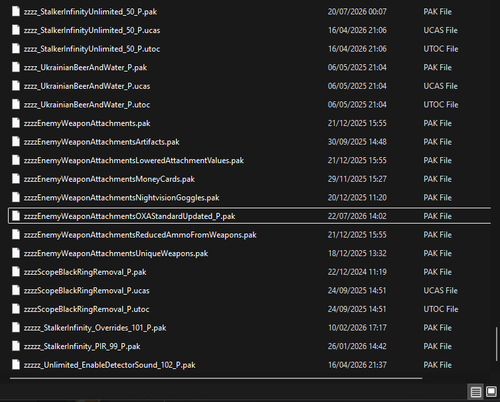Click icon of zzzzz_StalkerInfinity_PIR_99_P.pak
Screen dimensions: 500x402
tap(16, 346)
